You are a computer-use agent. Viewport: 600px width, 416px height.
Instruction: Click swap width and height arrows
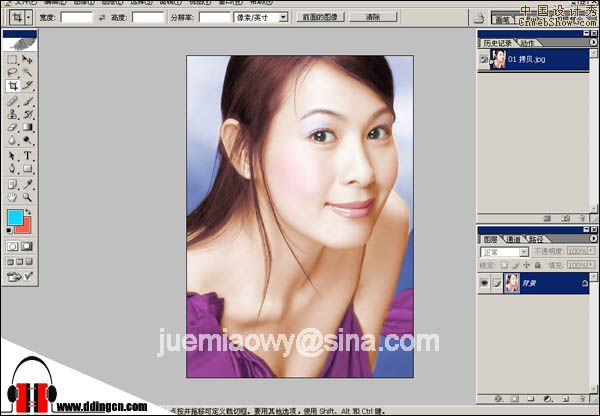point(102,18)
